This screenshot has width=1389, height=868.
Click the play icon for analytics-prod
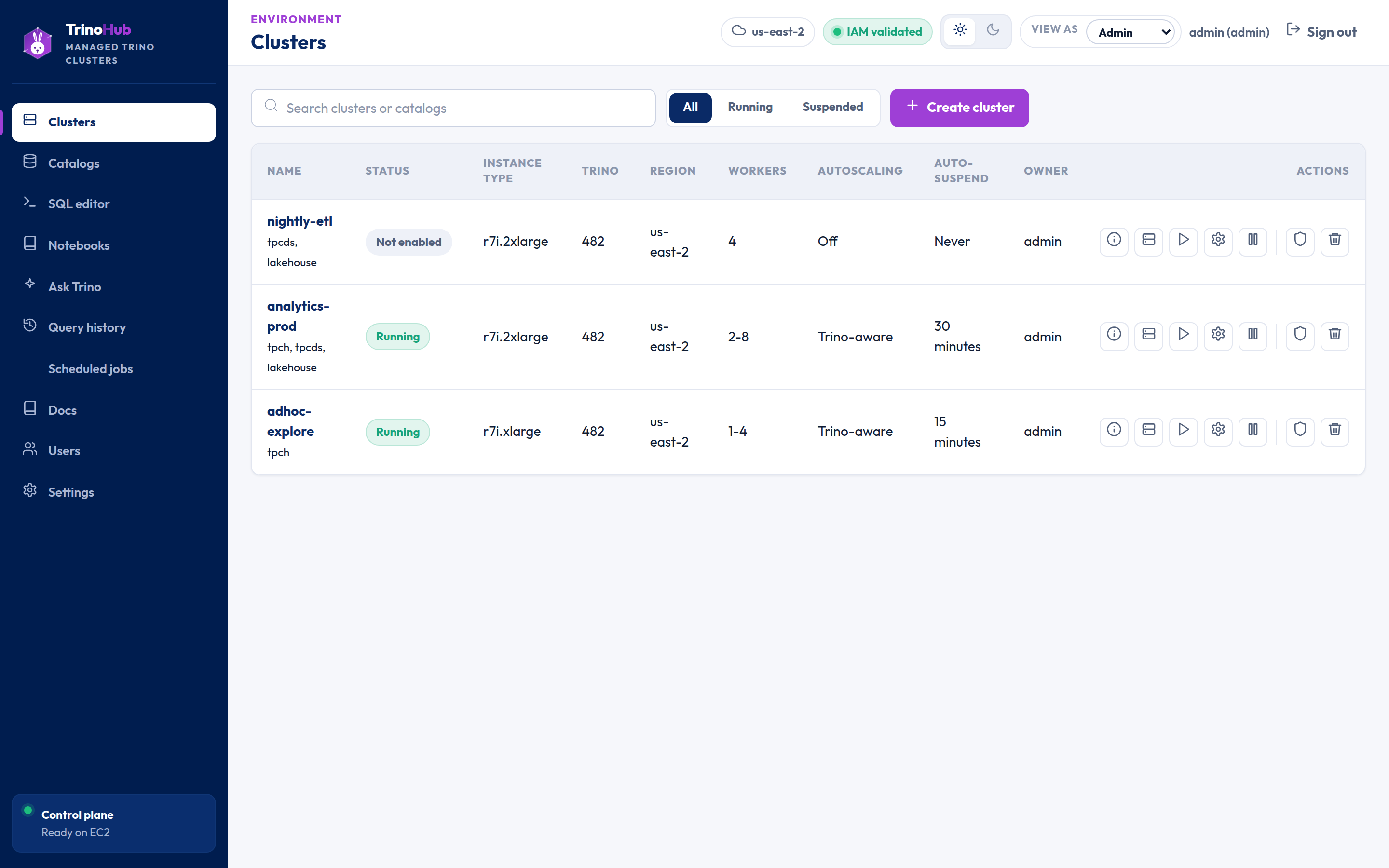pyautogui.click(x=1183, y=335)
